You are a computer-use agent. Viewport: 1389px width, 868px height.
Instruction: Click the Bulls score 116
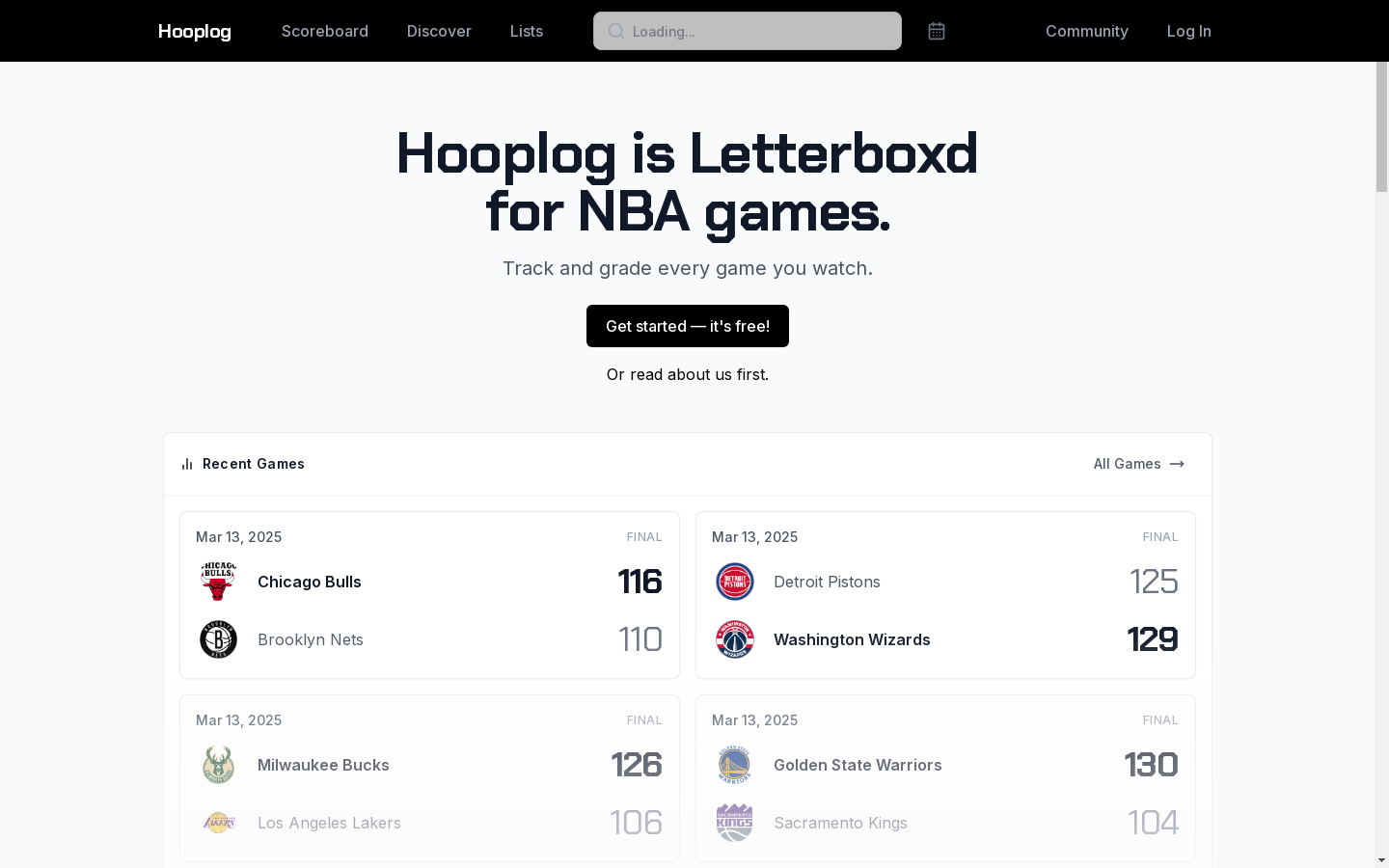[x=640, y=582]
